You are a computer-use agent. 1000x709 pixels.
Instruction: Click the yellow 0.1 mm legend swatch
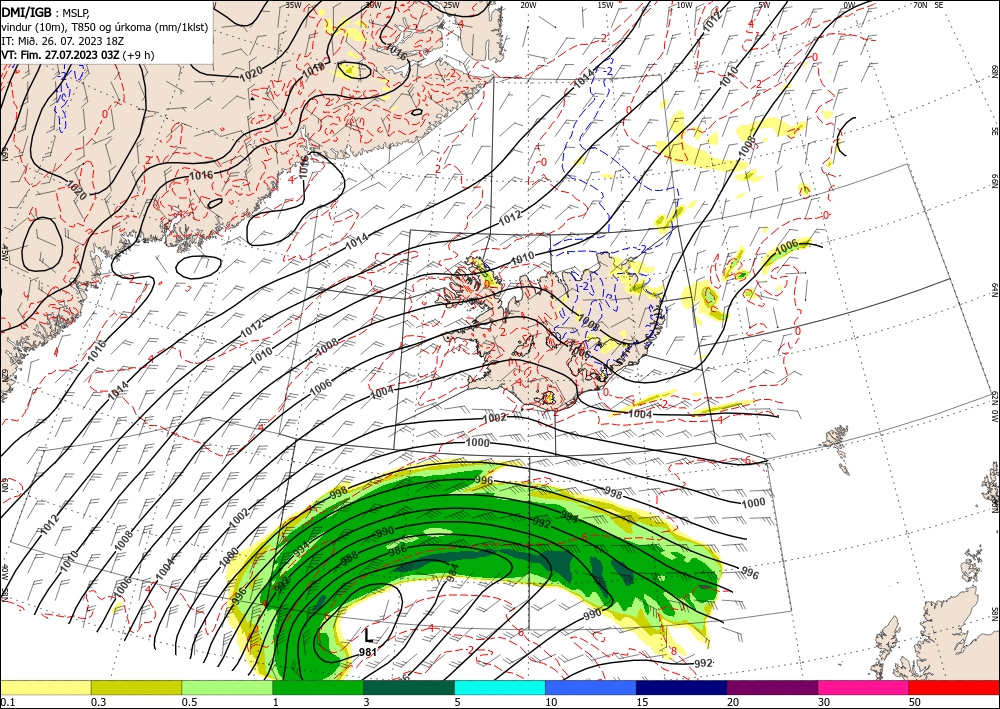tap(46, 687)
